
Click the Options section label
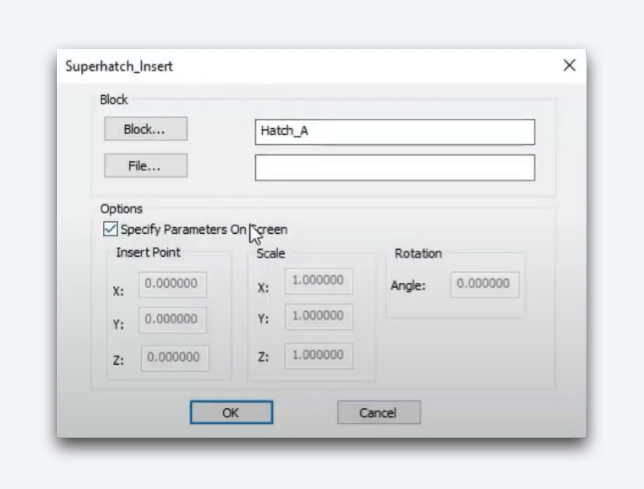pos(121,209)
